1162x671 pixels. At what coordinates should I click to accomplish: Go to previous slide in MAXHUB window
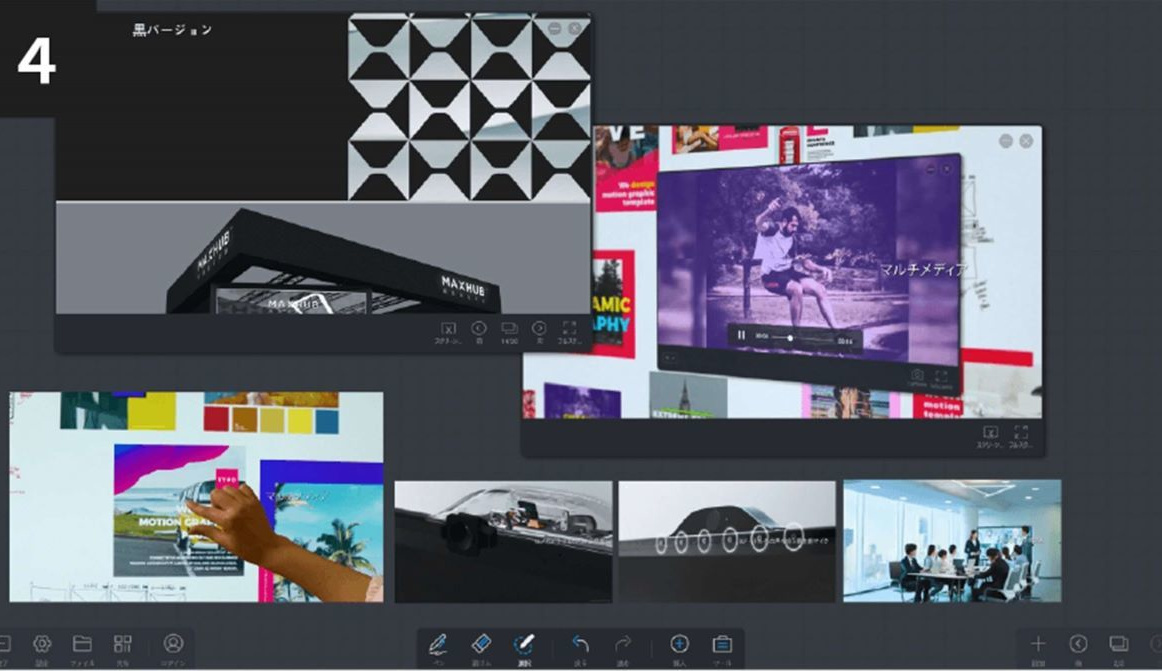(x=479, y=328)
